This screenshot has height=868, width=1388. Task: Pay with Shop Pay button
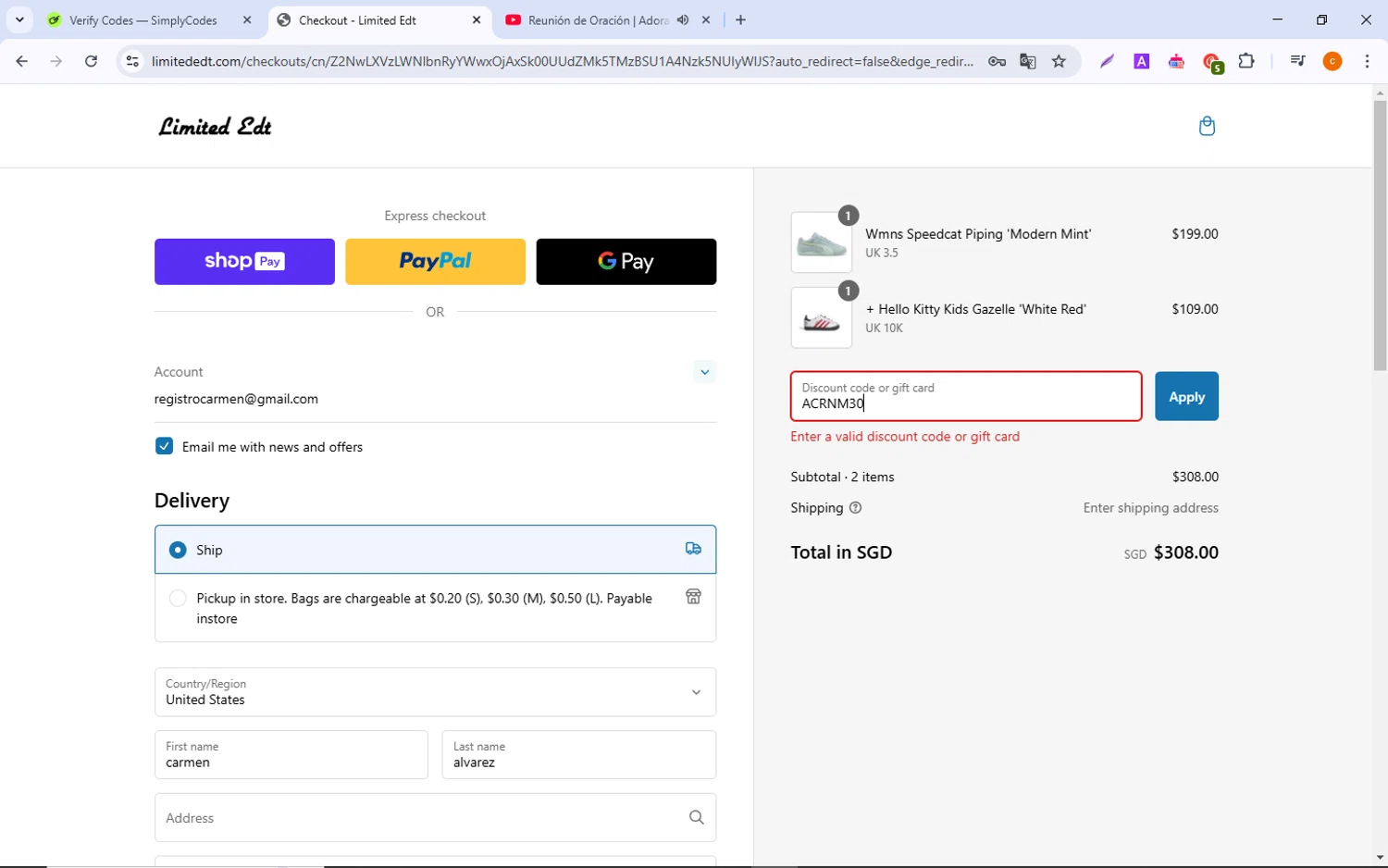244,262
